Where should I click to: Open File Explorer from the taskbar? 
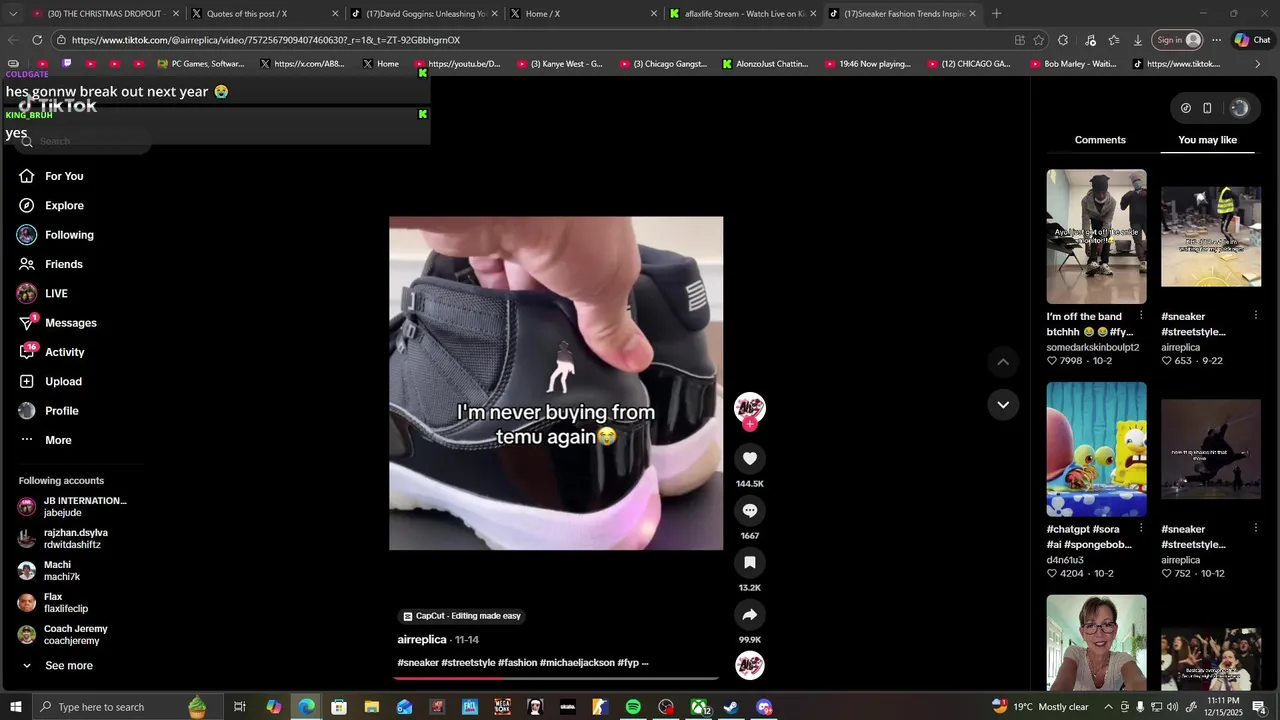372,707
